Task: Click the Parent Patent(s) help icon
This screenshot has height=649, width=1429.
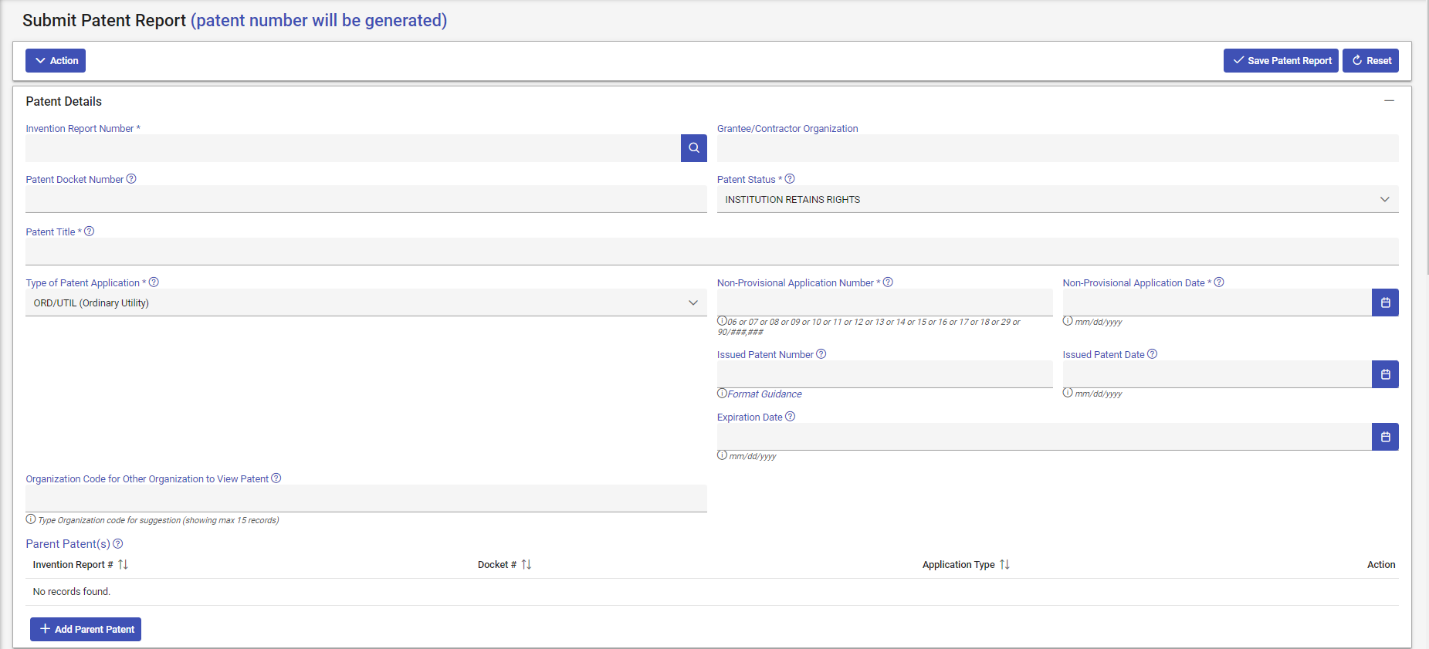Action: (x=118, y=544)
